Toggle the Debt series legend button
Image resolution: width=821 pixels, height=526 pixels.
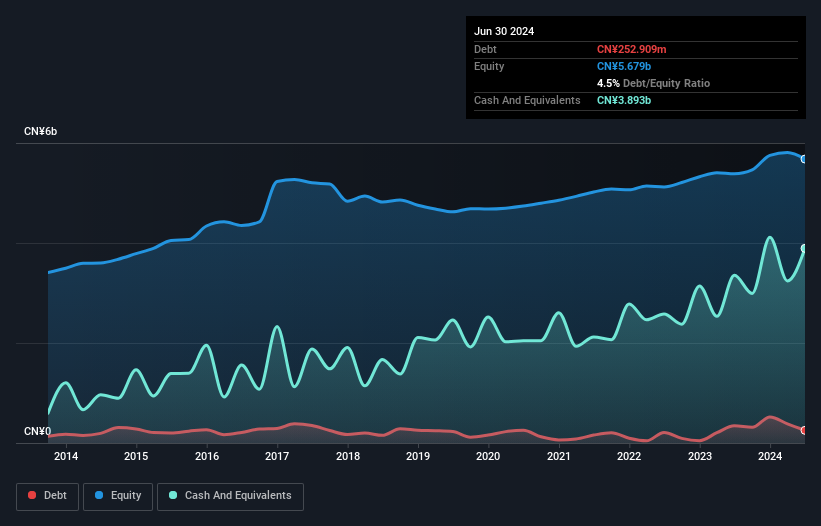48,496
